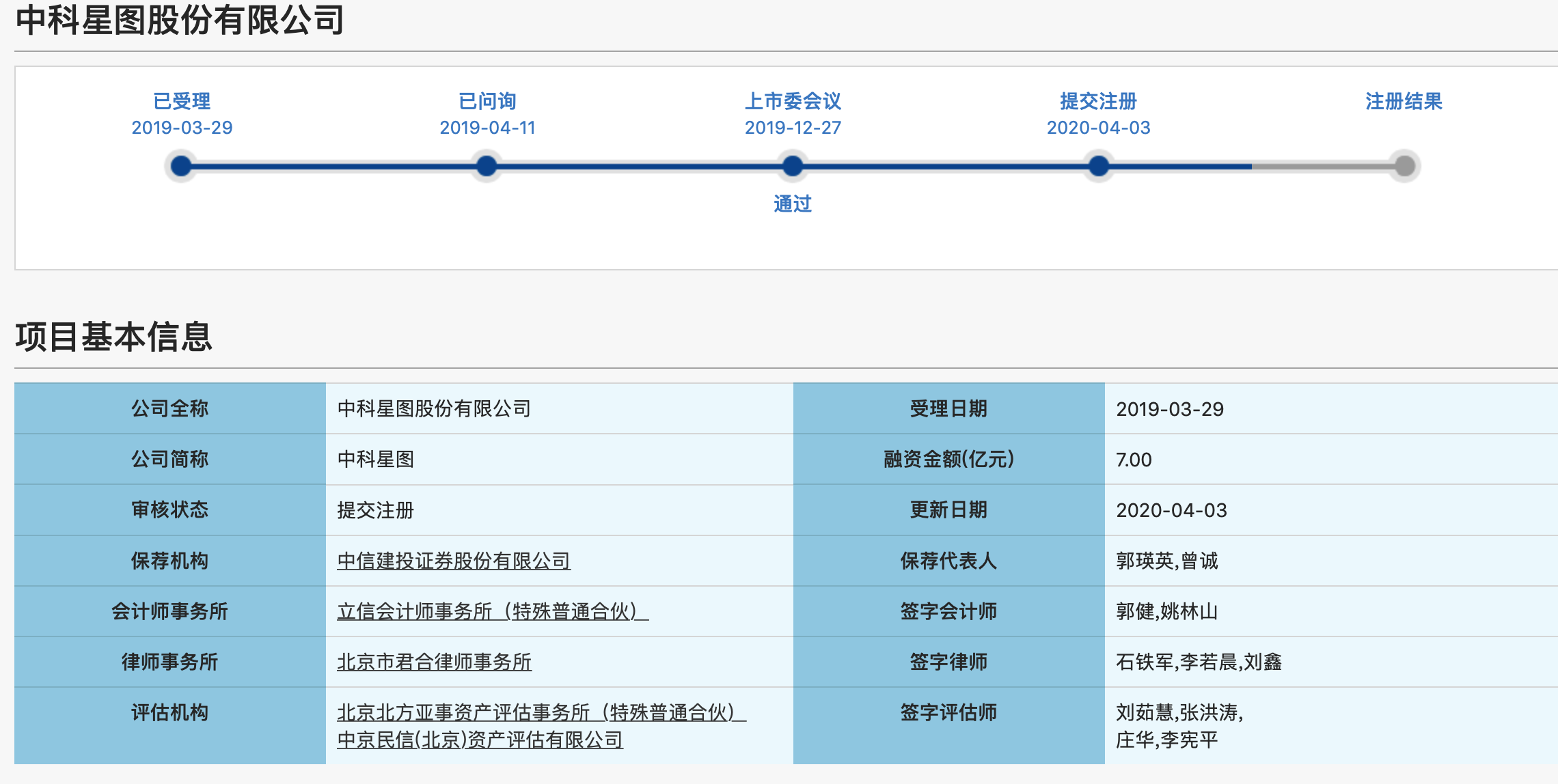Open 中京民信(北京)资产评估有限公司 link
This screenshot has height=784, width=1558.
(x=480, y=740)
